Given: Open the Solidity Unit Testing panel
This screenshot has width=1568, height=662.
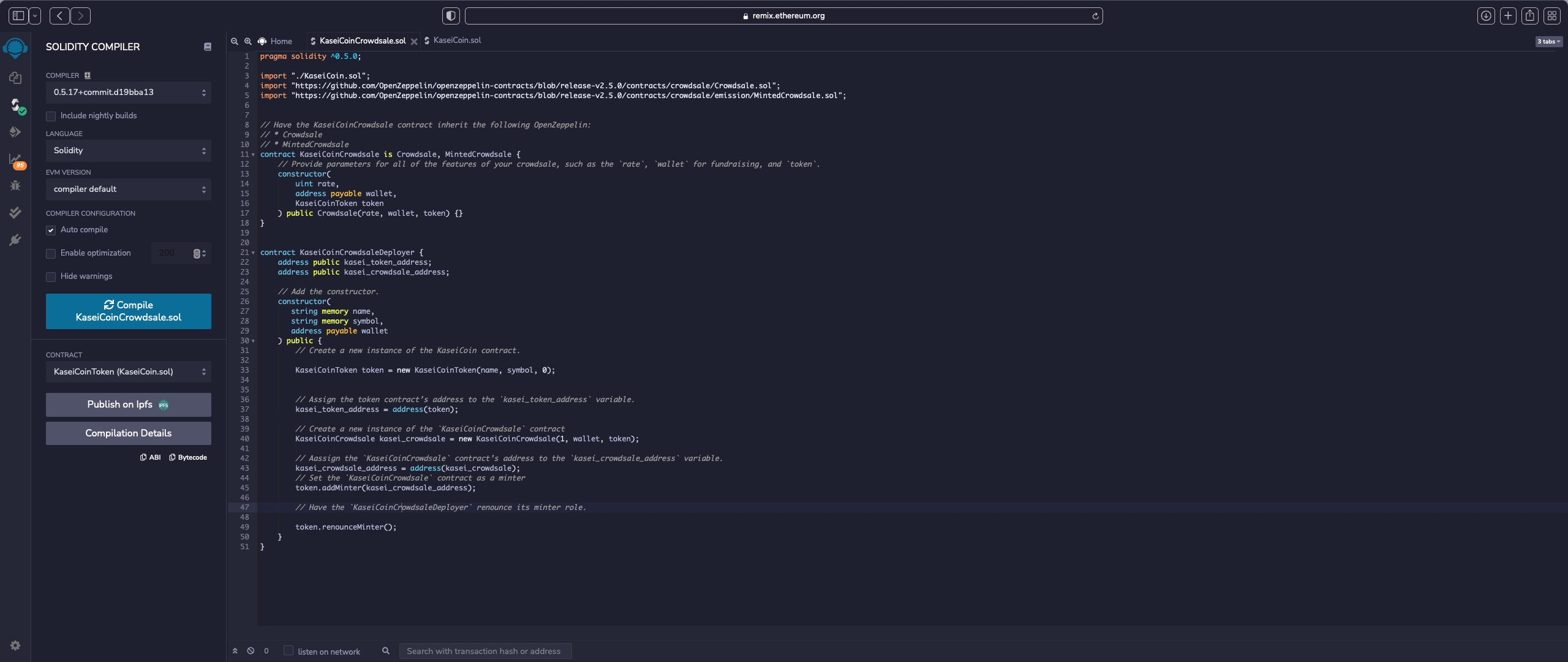Looking at the screenshot, I should (x=15, y=212).
